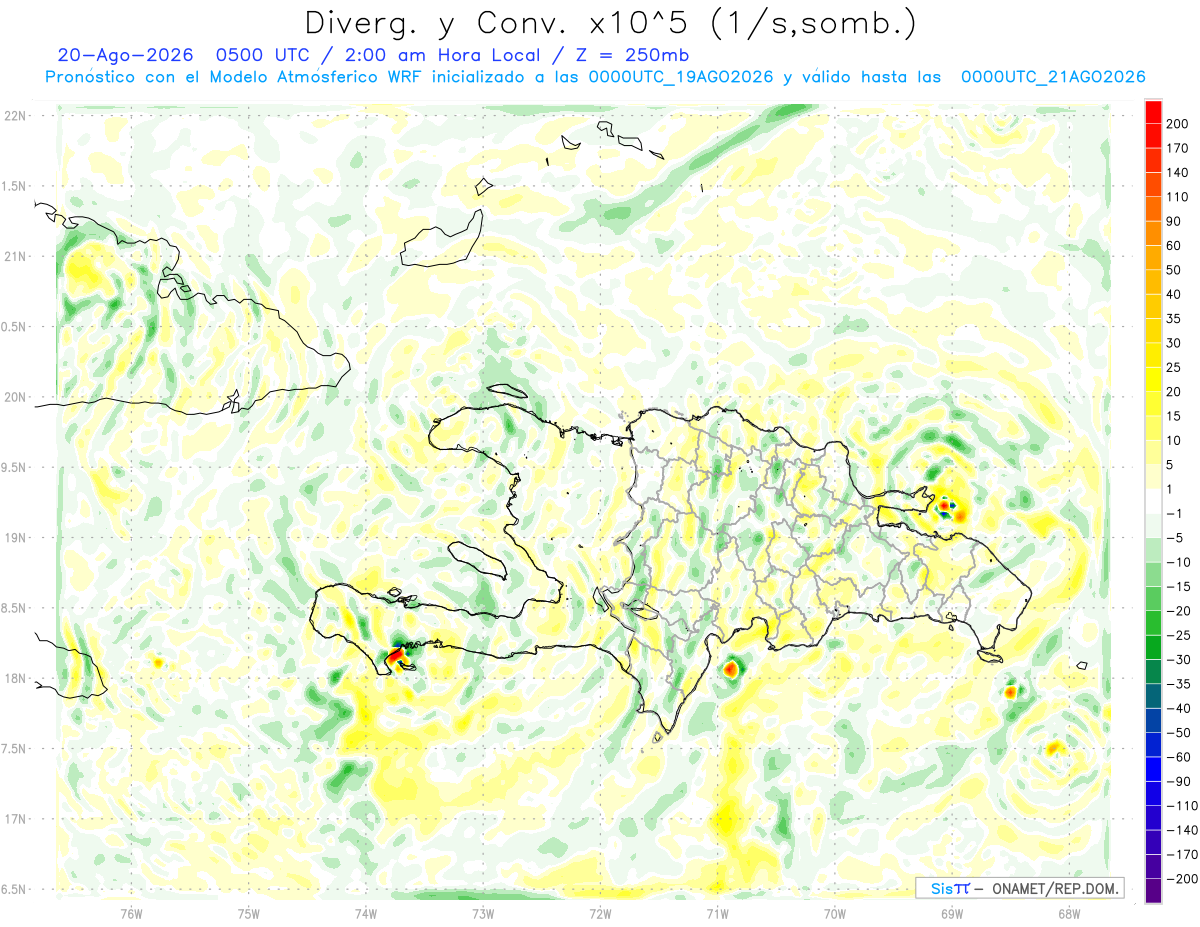
Task: Click the '68W' longitude axis label
Action: 1068,914
